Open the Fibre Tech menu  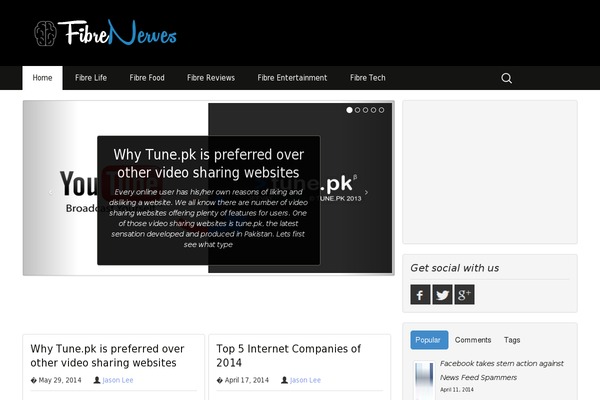click(x=368, y=78)
